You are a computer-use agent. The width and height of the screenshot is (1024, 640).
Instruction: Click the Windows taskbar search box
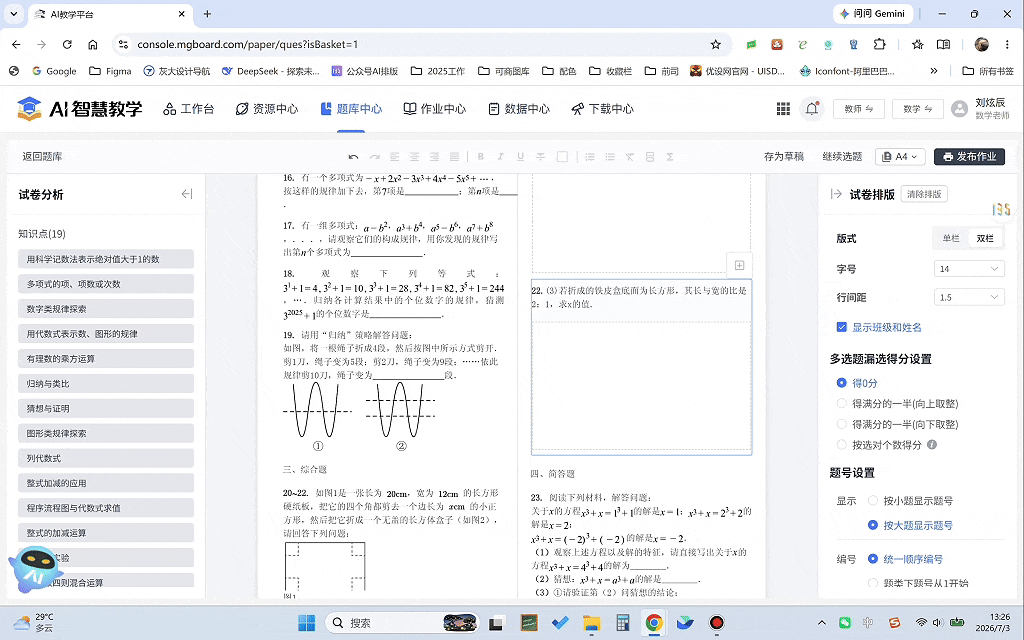click(x=400, y=623)
